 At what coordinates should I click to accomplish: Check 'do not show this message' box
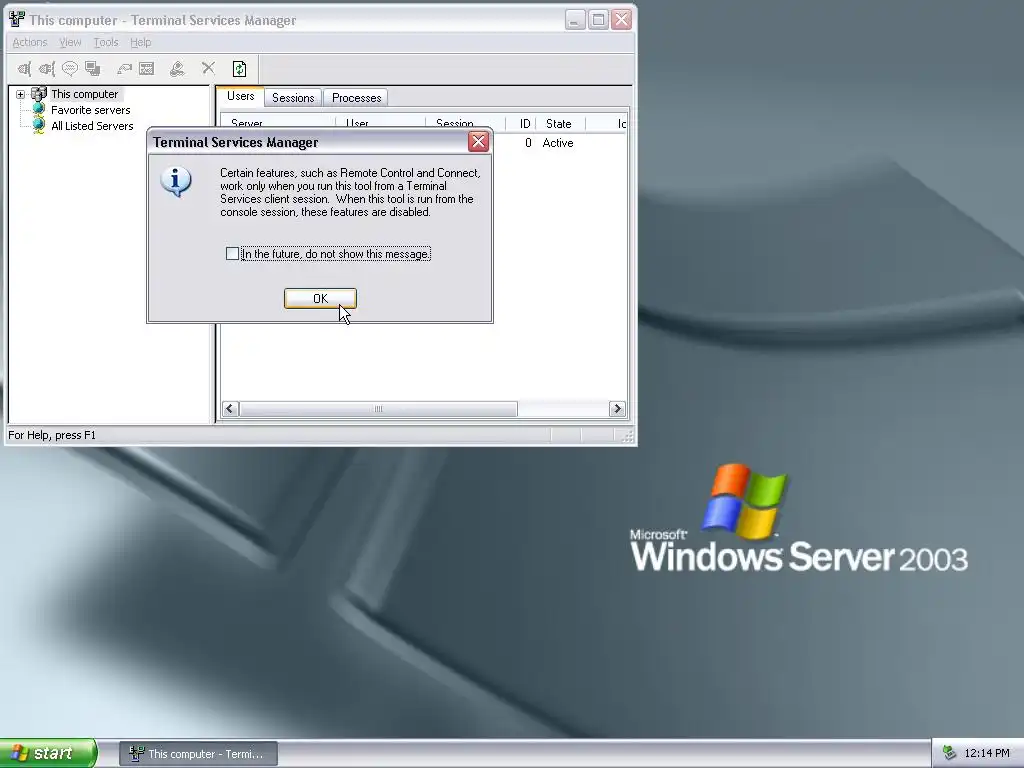click(x=232, y=253)
